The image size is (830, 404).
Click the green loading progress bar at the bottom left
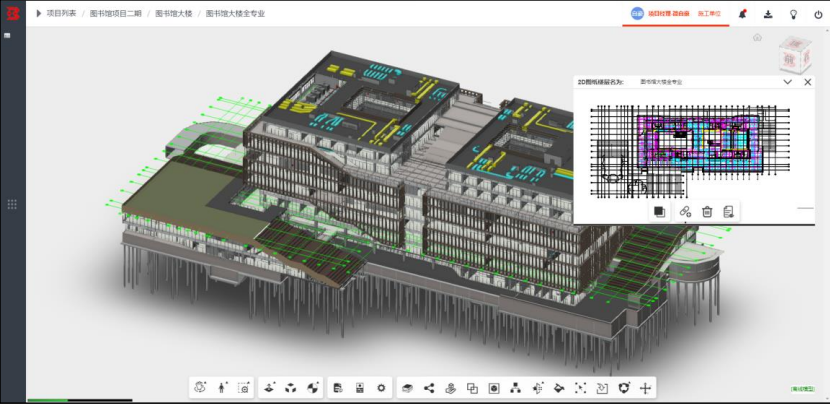(x=48, y=400)
